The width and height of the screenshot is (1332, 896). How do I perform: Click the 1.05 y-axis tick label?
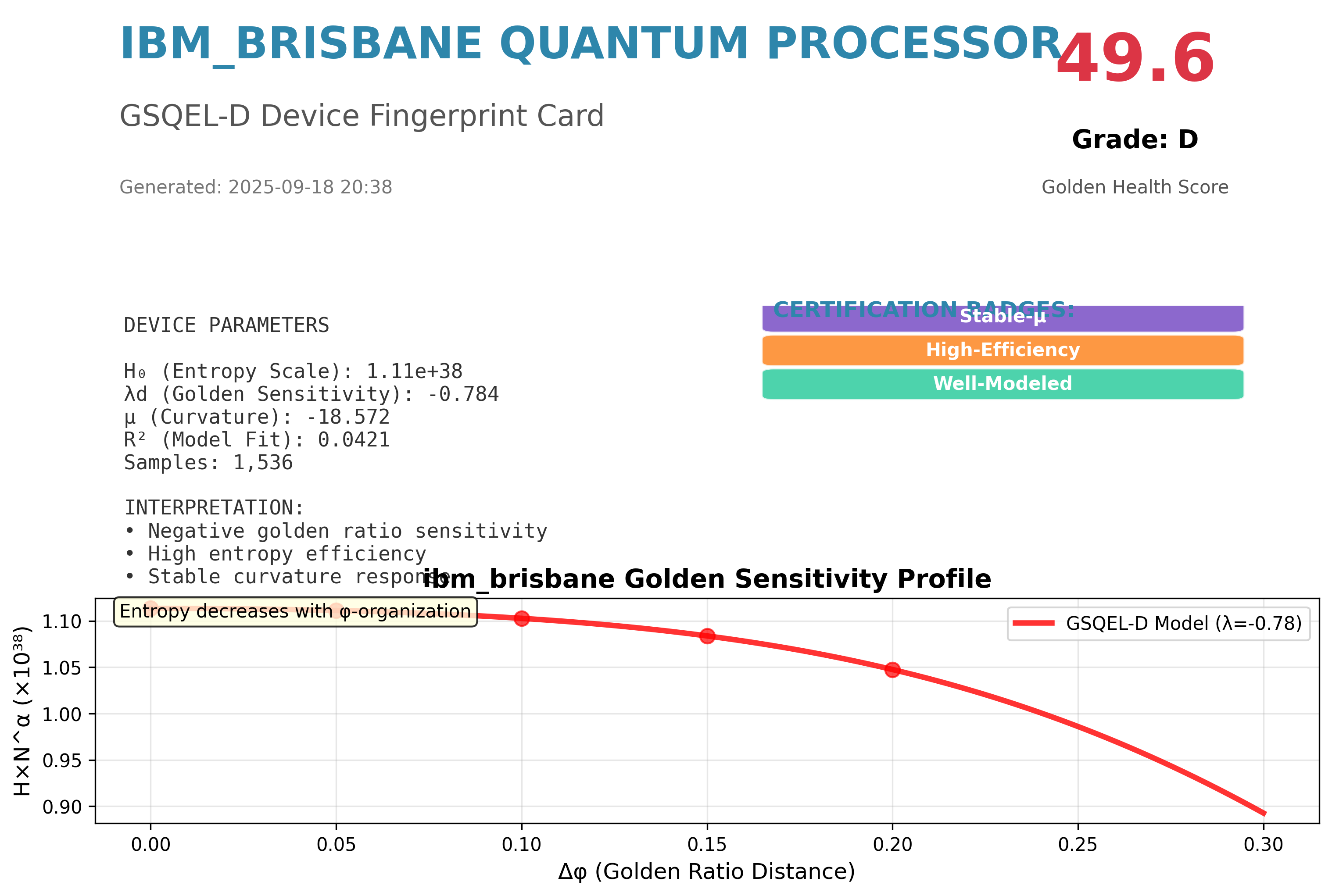coord(62,668)
